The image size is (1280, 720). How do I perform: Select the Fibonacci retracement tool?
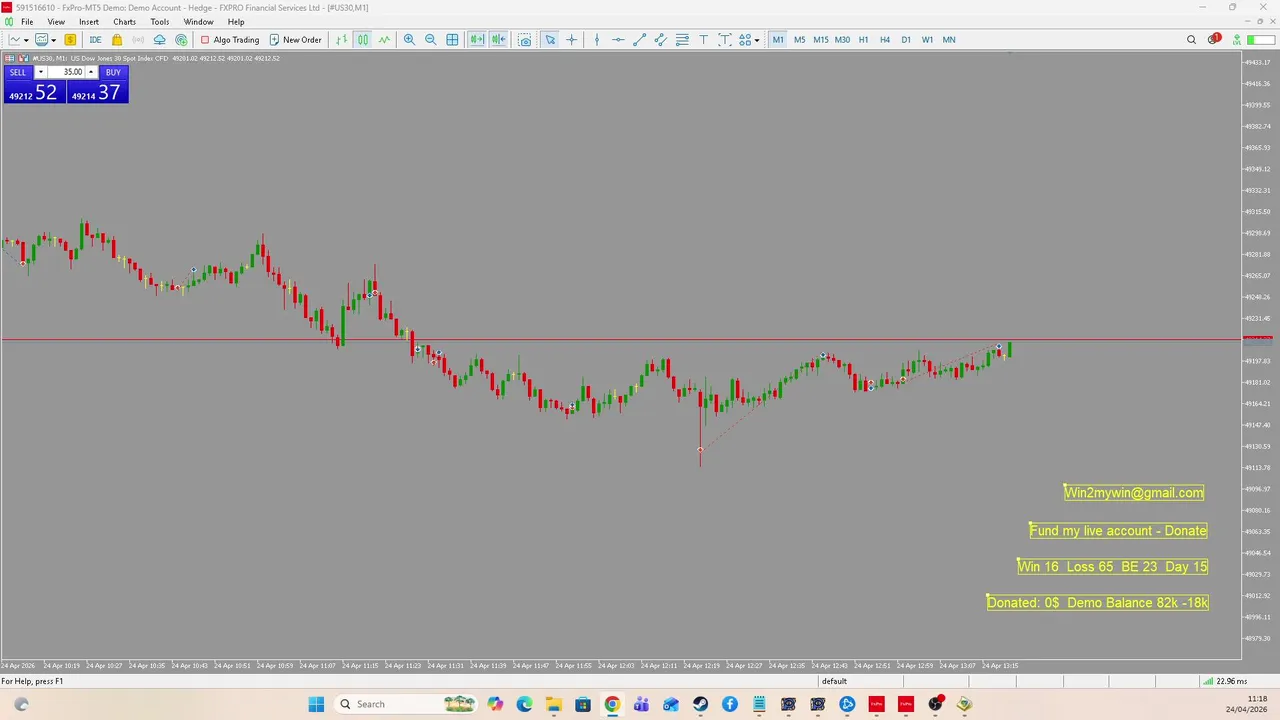pos(682,40)
